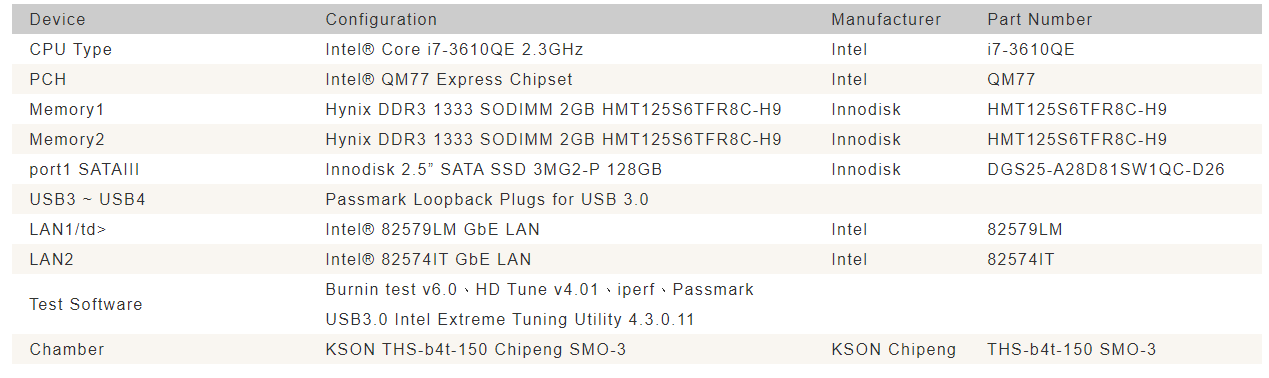Click the LAN2 device cell
The width and height of the screenshot is (1269, 378).
51,259
